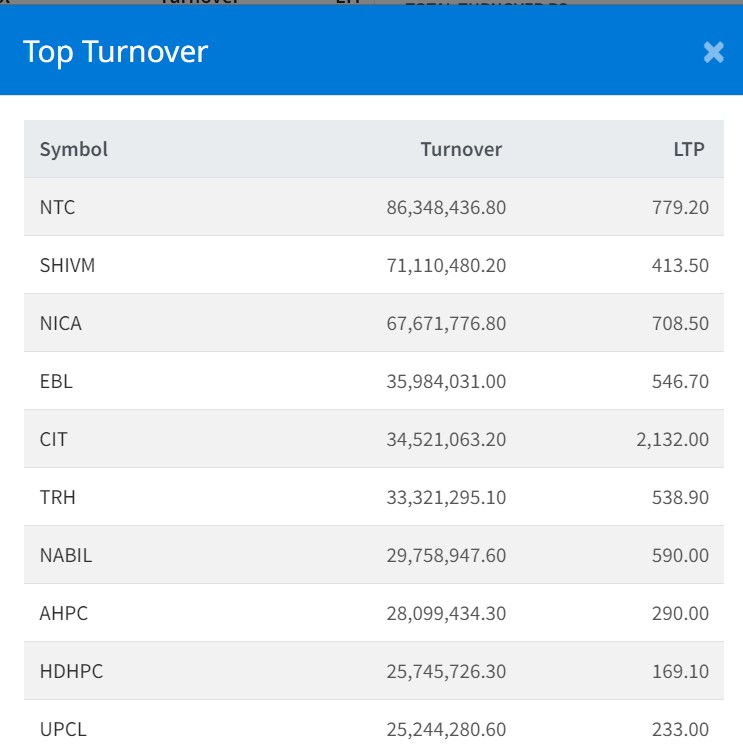Image resolution: width=743 pixels, height=754 pixels.
Task: Open the CIT stock entry
Action: point(54,439)
